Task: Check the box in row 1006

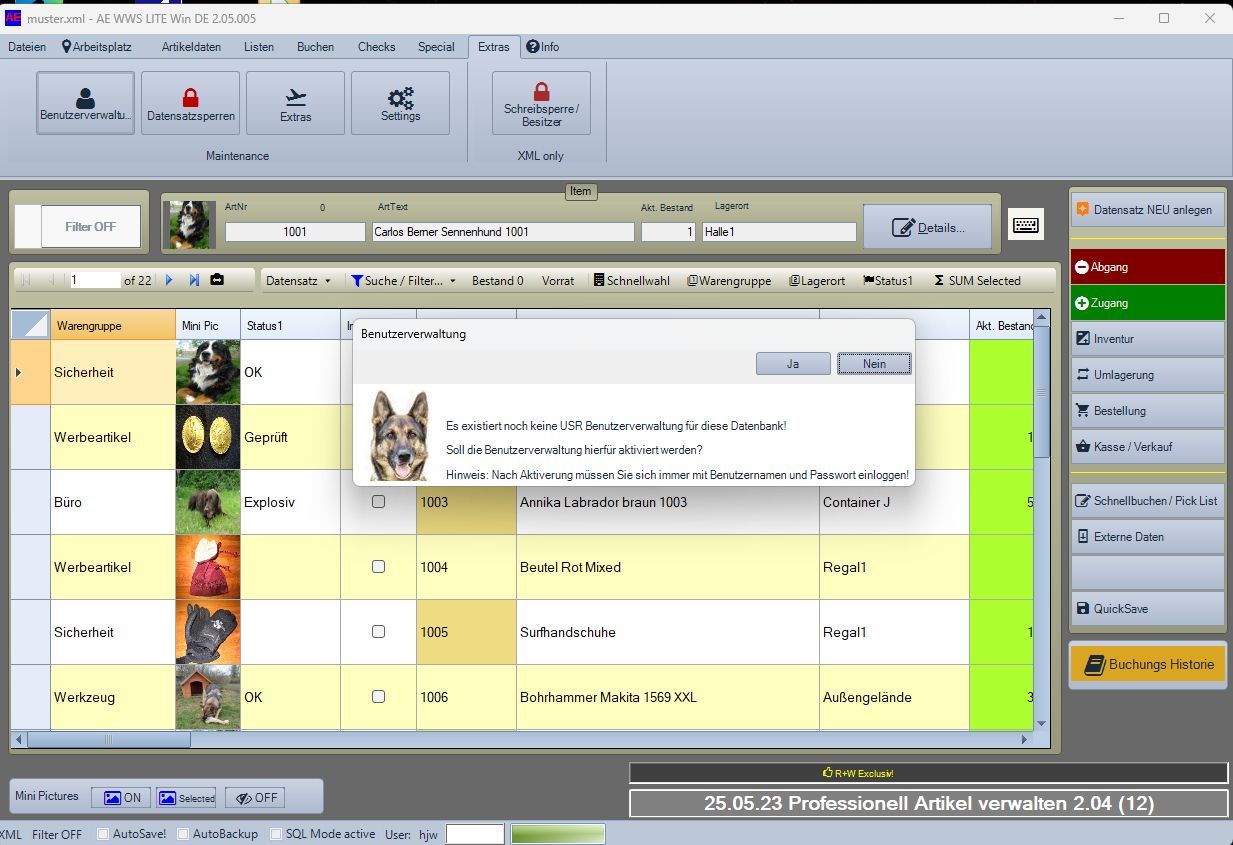Action: click(x=378, y=697)
